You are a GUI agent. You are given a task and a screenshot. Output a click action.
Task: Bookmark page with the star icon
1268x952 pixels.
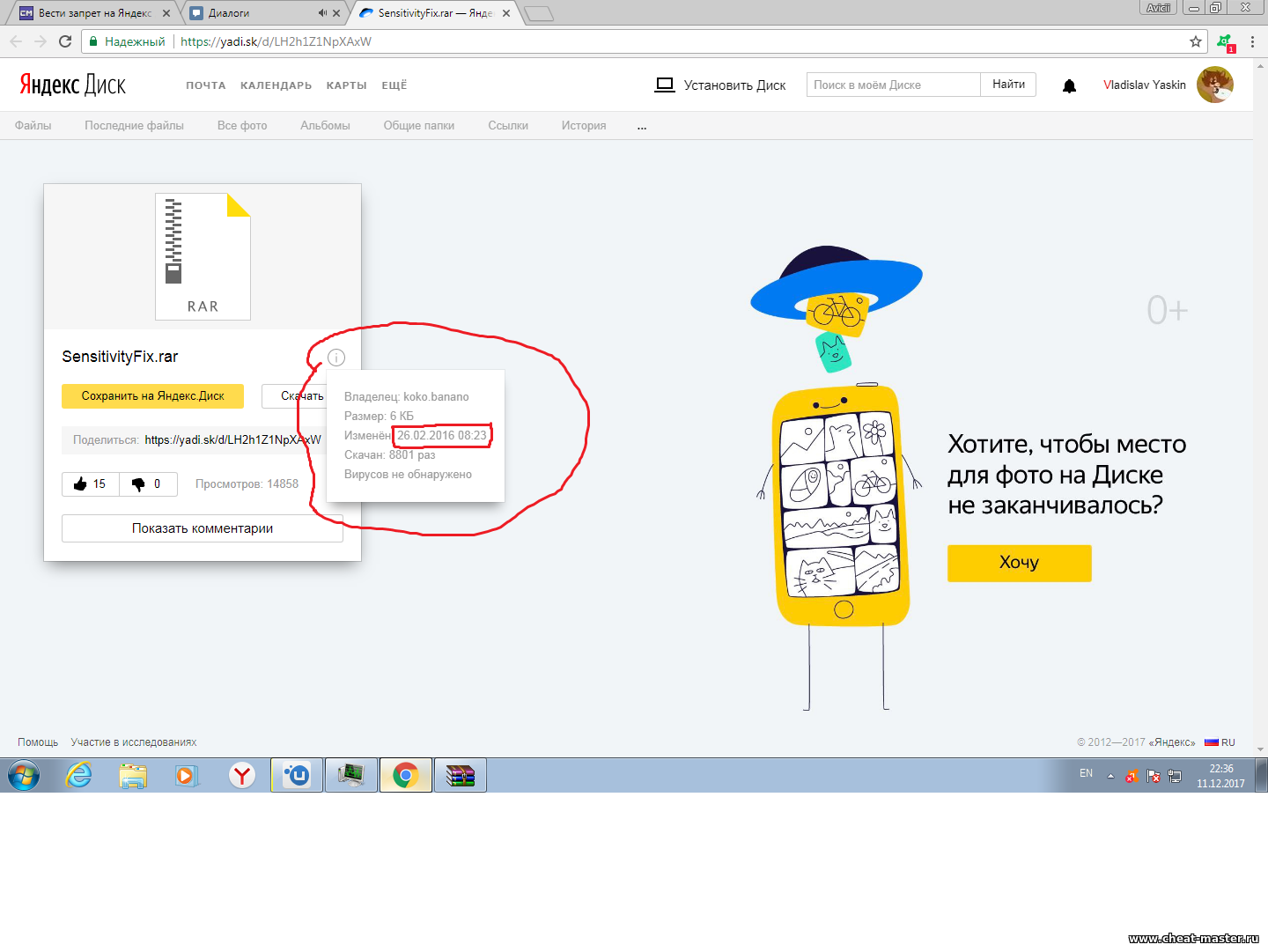point(1195,41)
